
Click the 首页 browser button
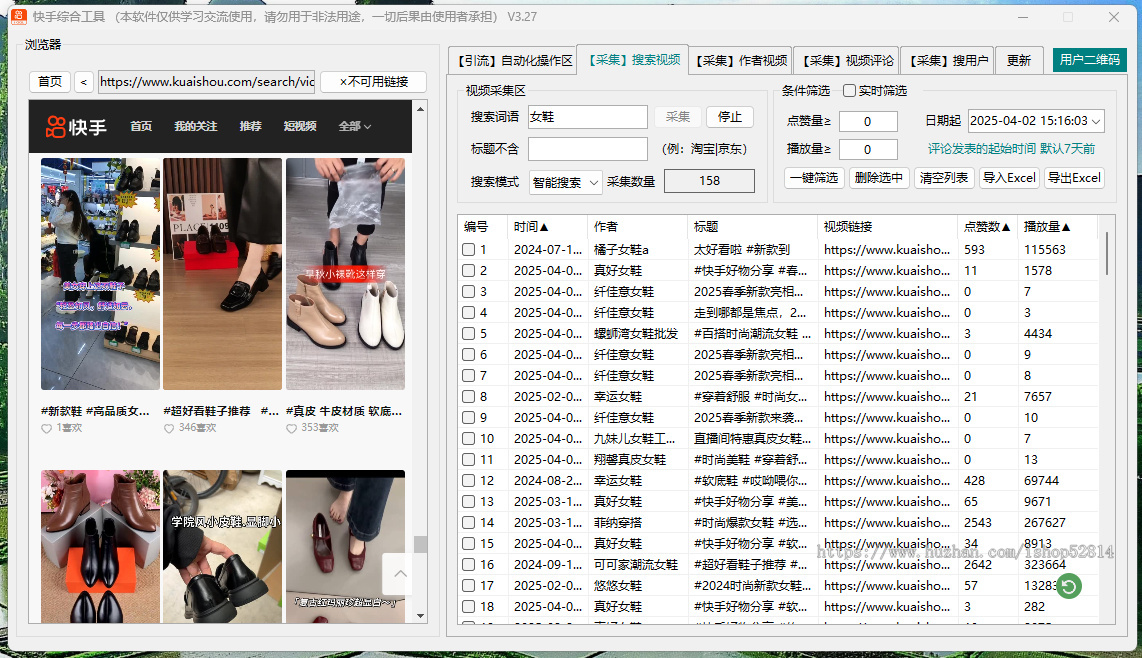pyautogui.click(x=50, y=82)
